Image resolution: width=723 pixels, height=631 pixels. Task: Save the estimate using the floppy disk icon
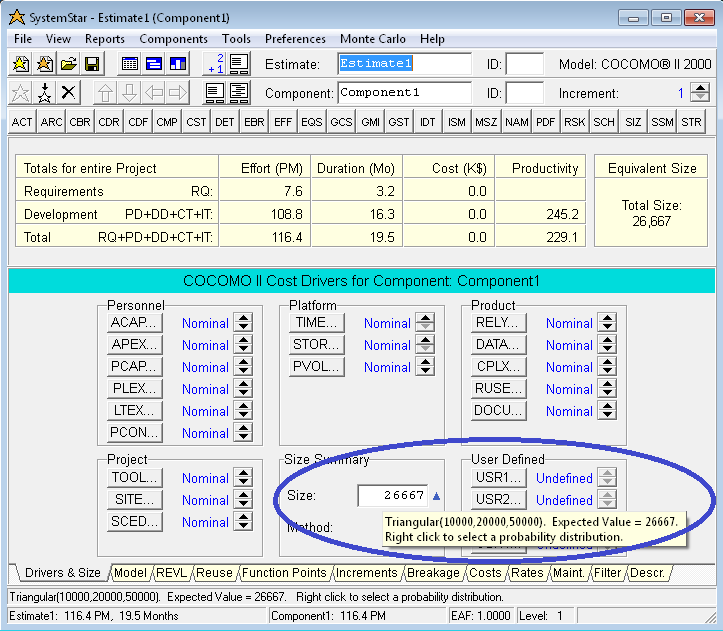(92, 64)
